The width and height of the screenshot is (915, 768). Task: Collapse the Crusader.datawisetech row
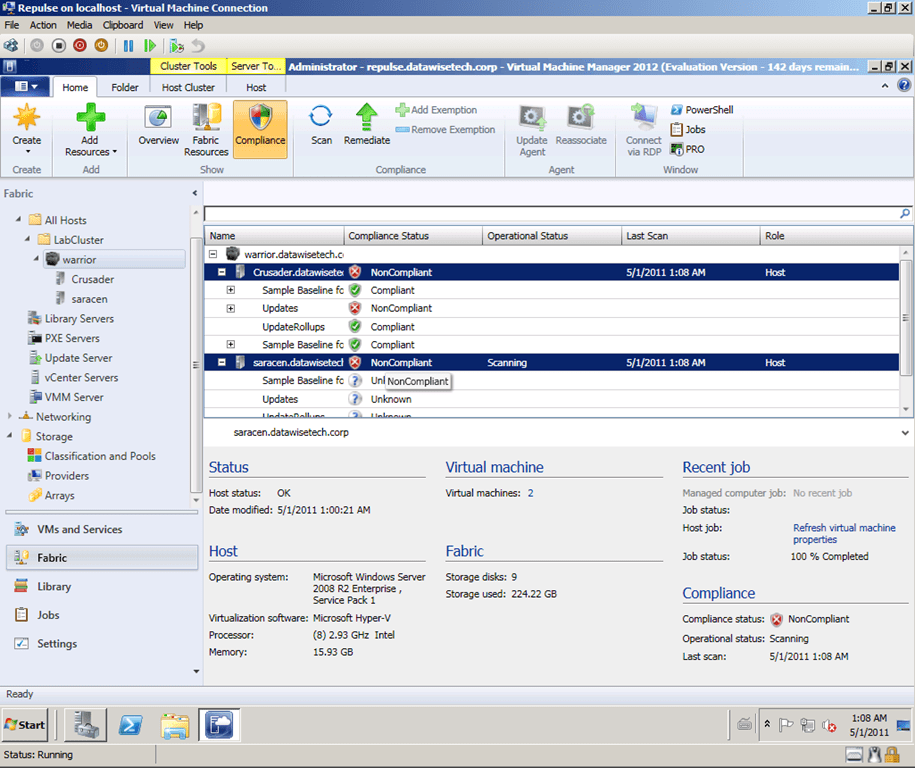(x=222, y=272)
